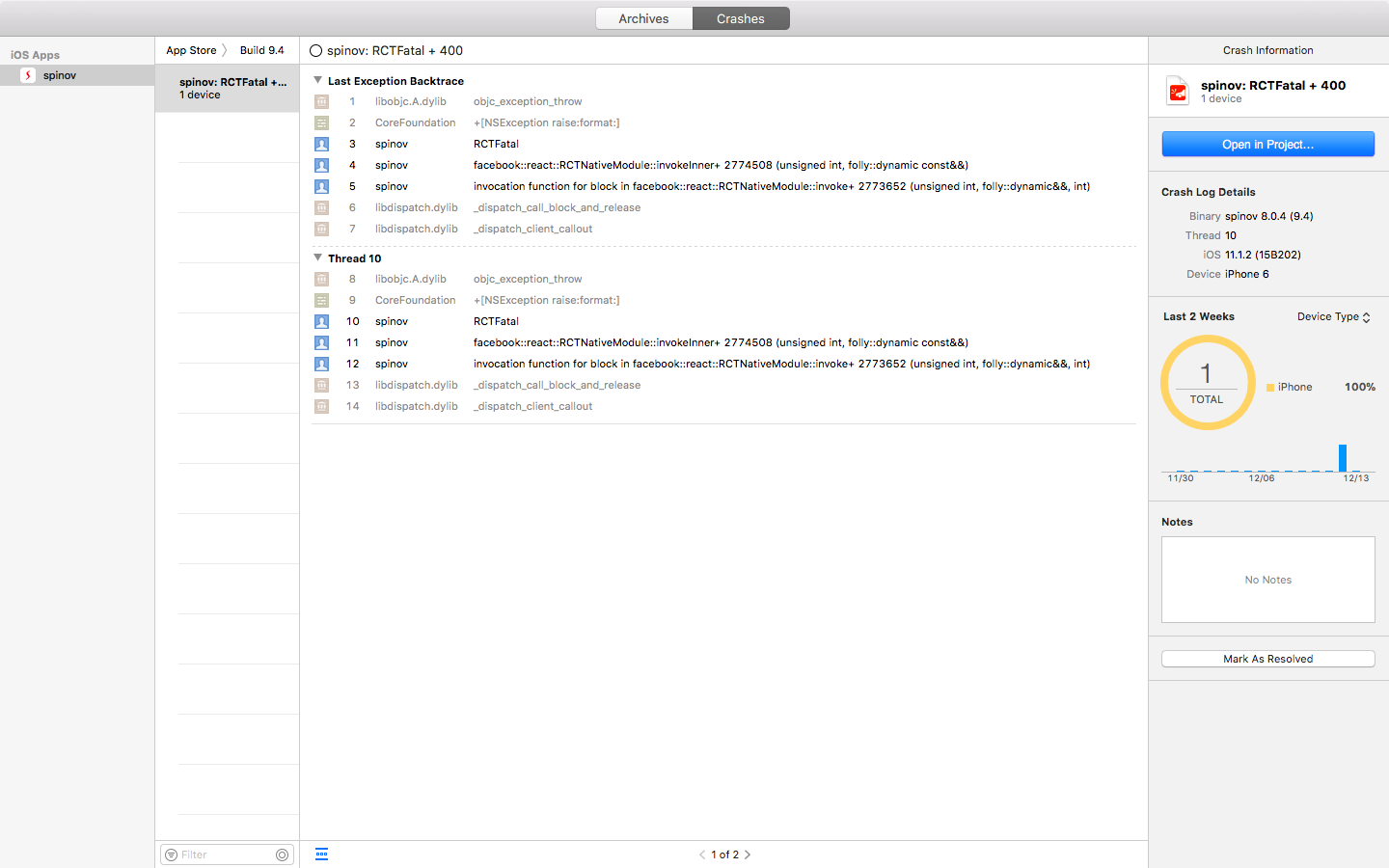Select libdispatch.dylib on frame 13
This screenshot has width=1389, height=868.
click(x=417, y=385)
